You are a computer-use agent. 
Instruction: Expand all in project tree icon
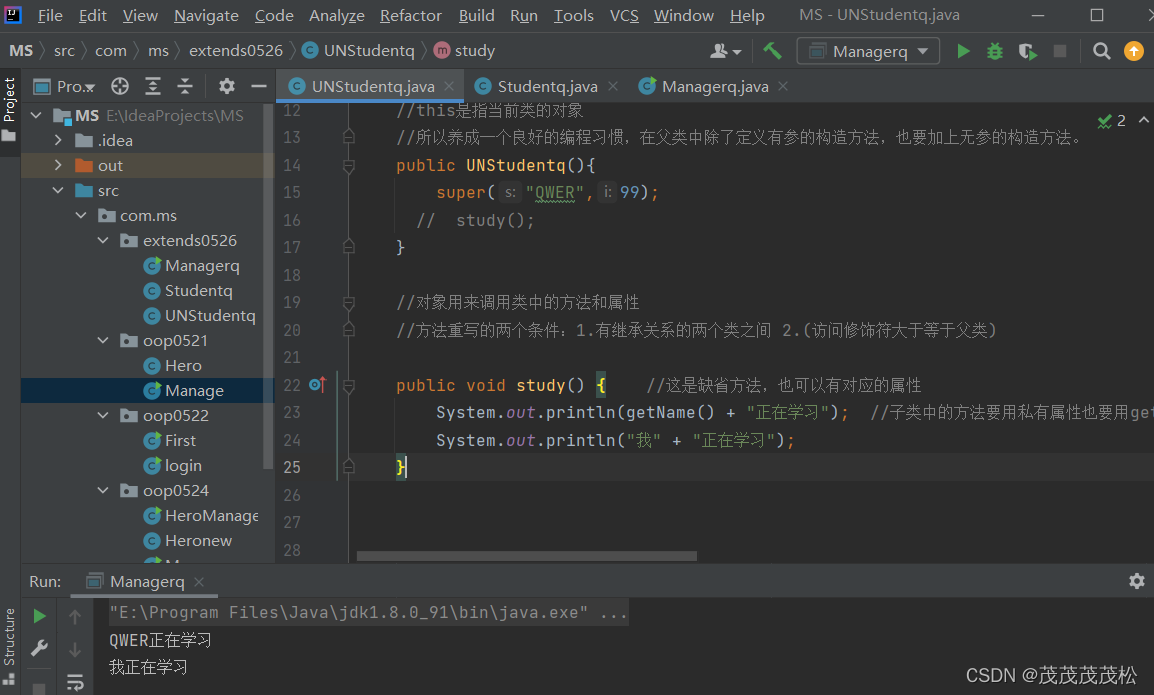152,86
